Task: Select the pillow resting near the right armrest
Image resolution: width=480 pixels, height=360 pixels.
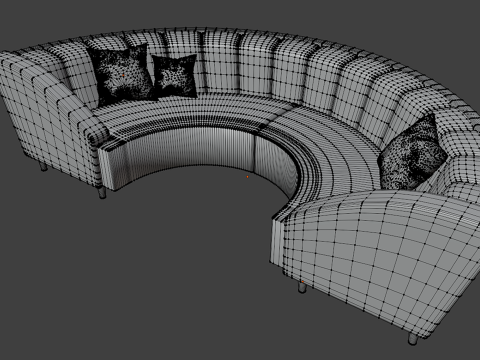Action: (x=412, y=153)
